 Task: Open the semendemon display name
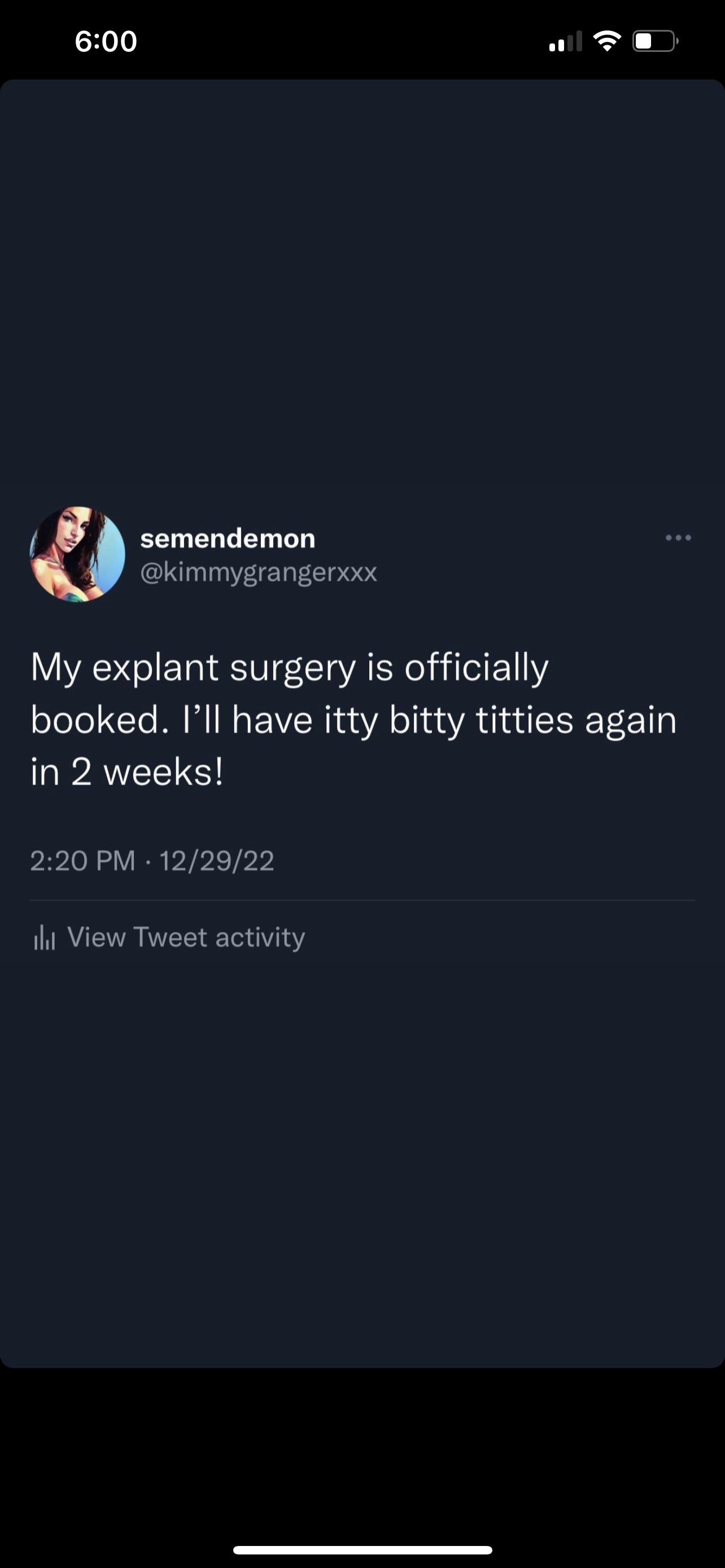[228, 538]
